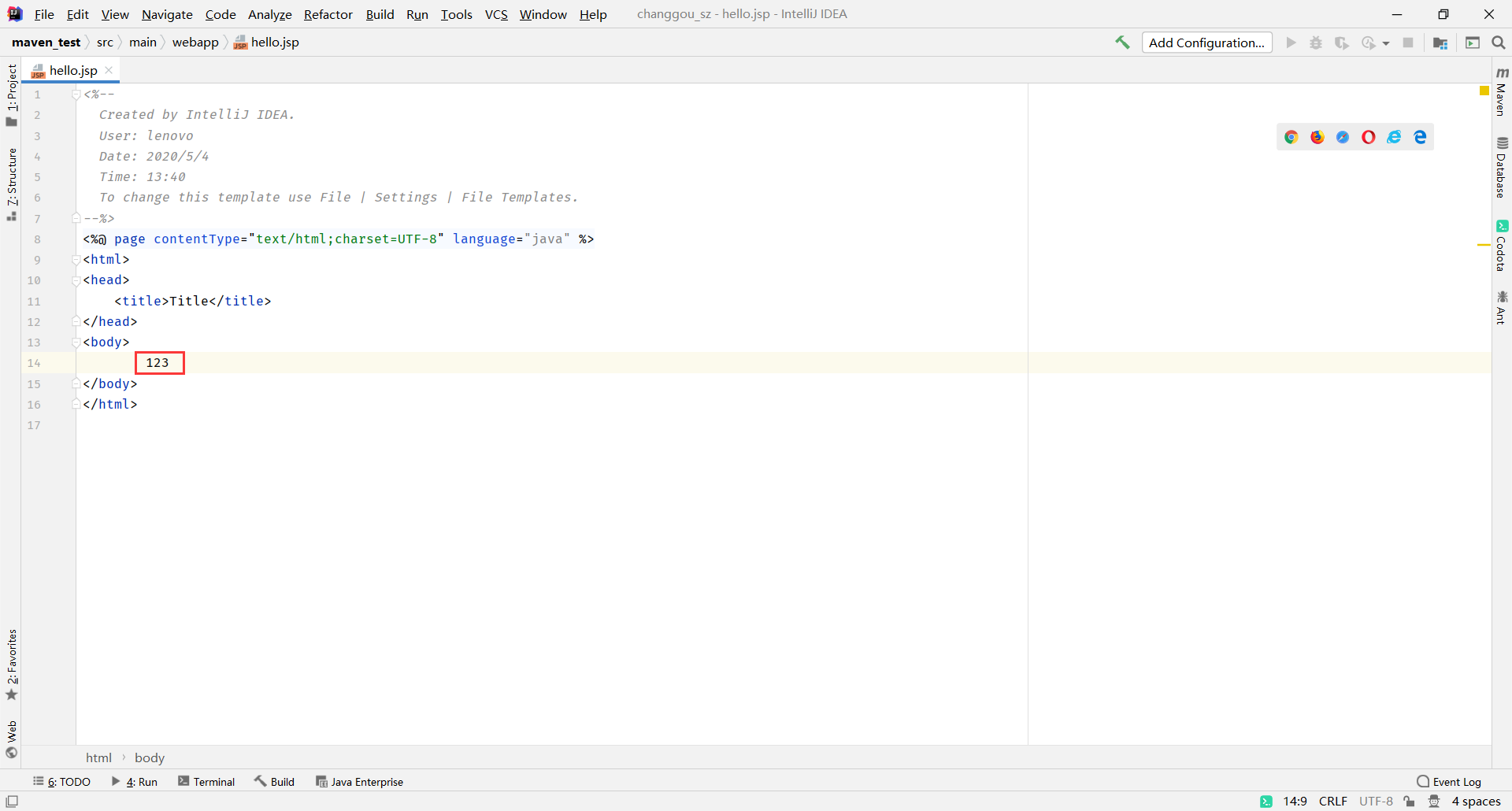Open the 4 spaces indent selector
This screenshot has width=1512, height=811.
tap(1477, 802)
